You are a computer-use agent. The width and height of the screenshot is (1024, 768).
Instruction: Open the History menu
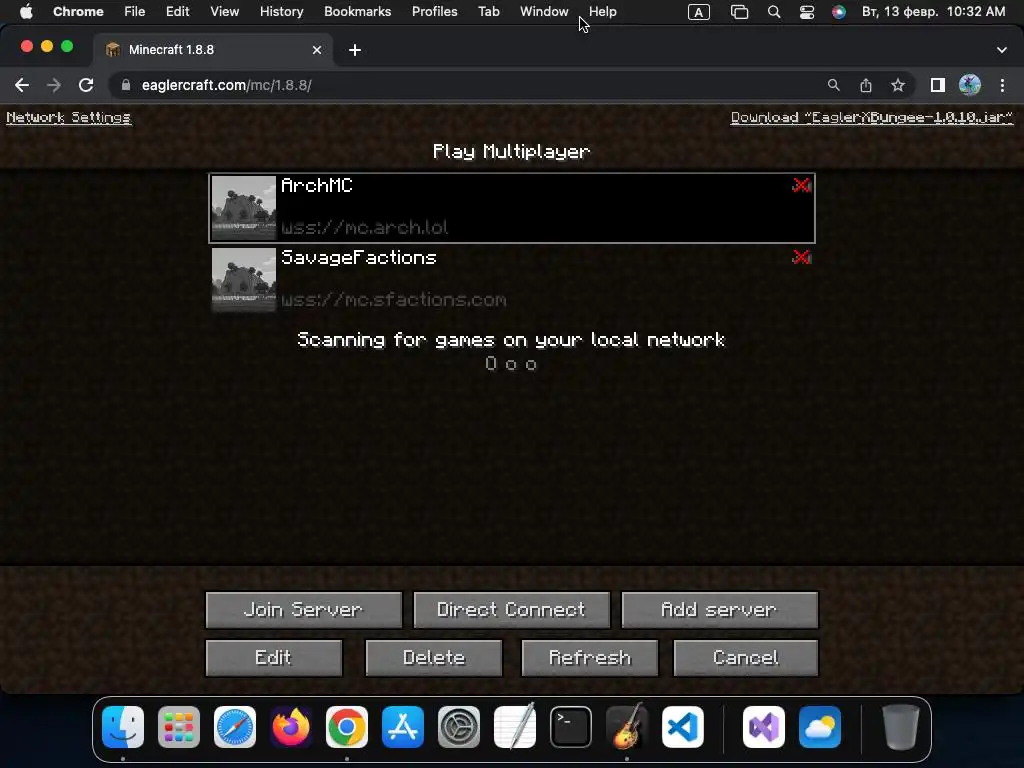click(x=281, y=11)
